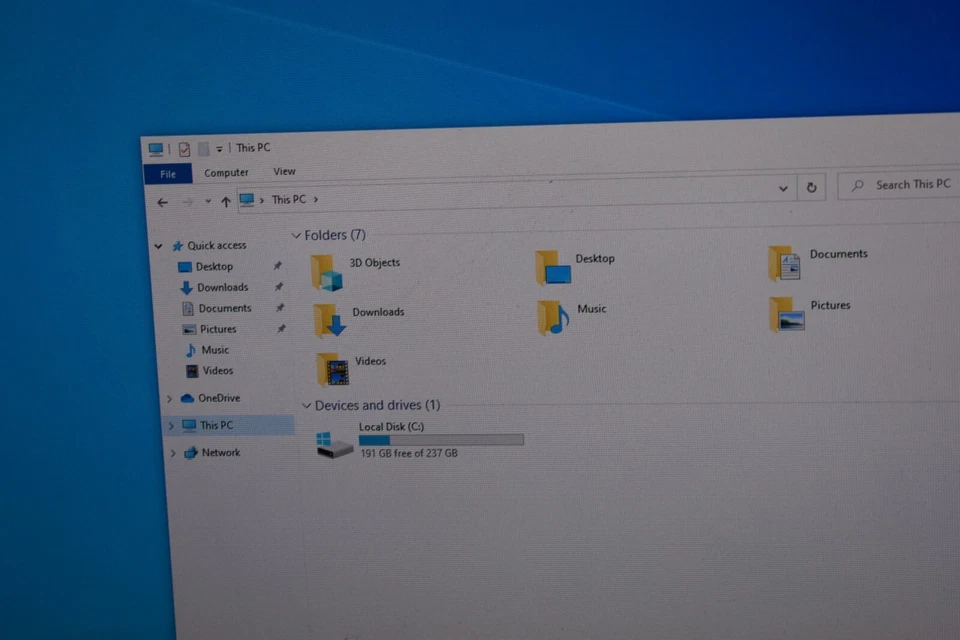Image resolution: width=960 pixels, height=640 pixels.
Task: Collapse the Folders (7) section
Action: click(295, 234)
